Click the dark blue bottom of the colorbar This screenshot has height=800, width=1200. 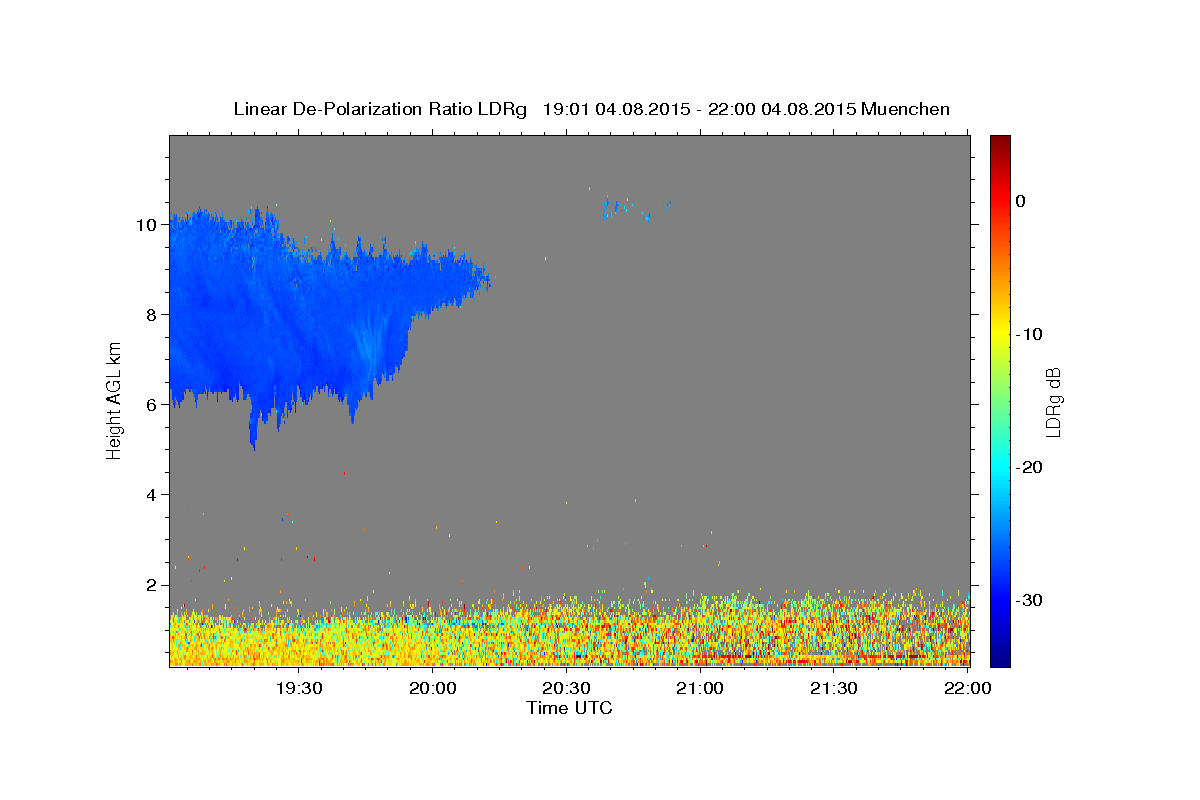pyautogui.click(x=1000, y=658)
